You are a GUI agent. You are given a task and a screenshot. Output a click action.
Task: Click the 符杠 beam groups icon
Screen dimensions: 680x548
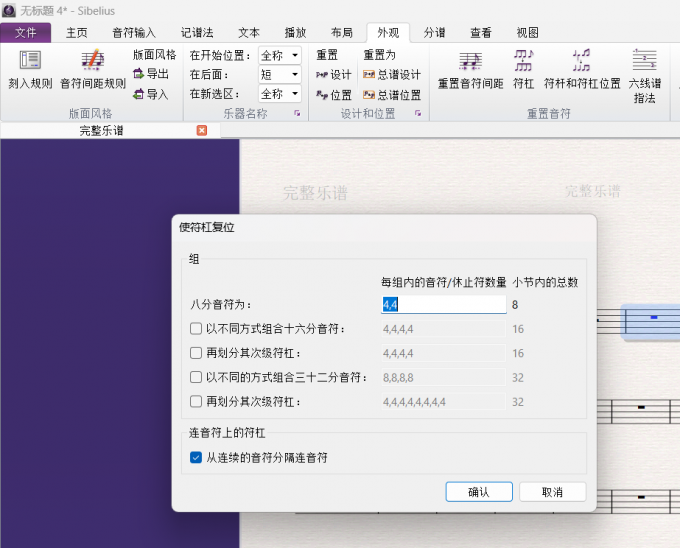523,69
